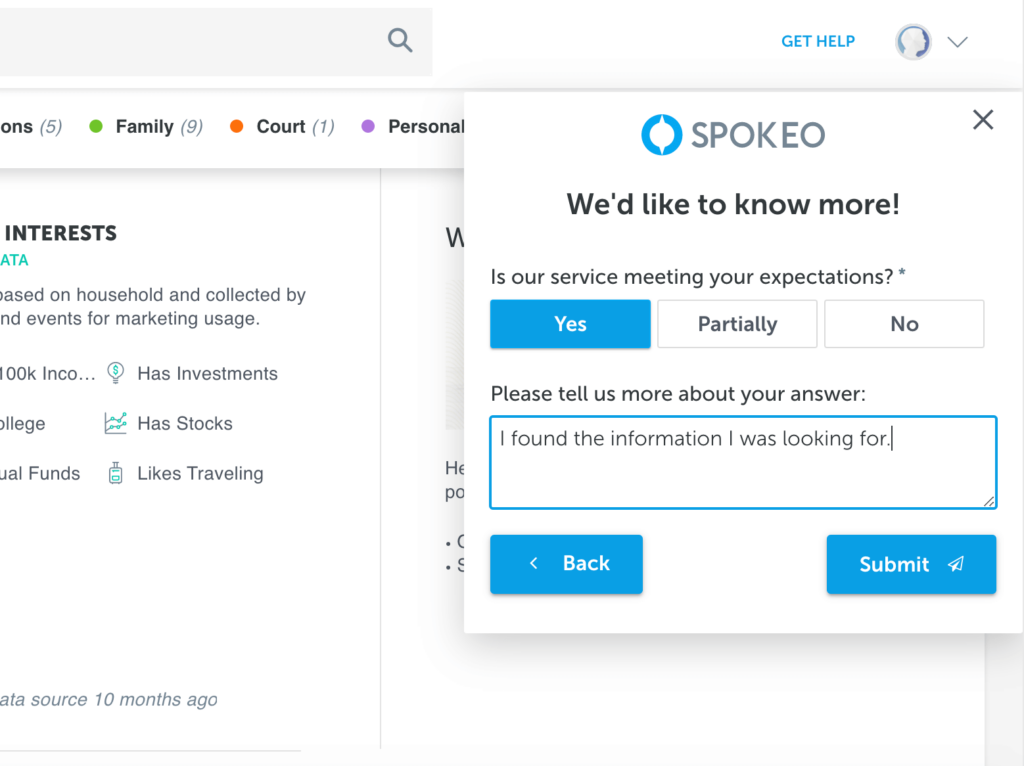Screen dimensions: 1024x766
Task: Click inside the feedback text box
Action: tap(742, 461)
